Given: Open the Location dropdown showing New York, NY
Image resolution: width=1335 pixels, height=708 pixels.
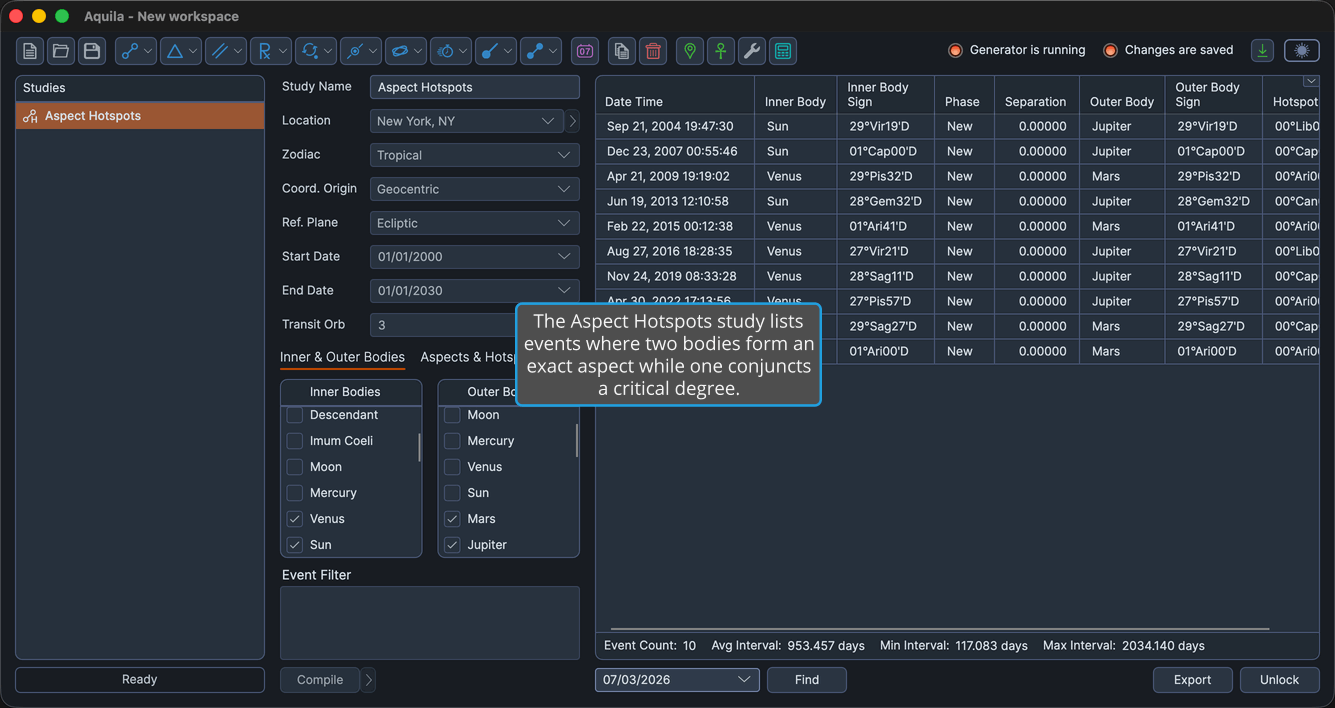Looking at the screenshot, I should pos(467,121).
